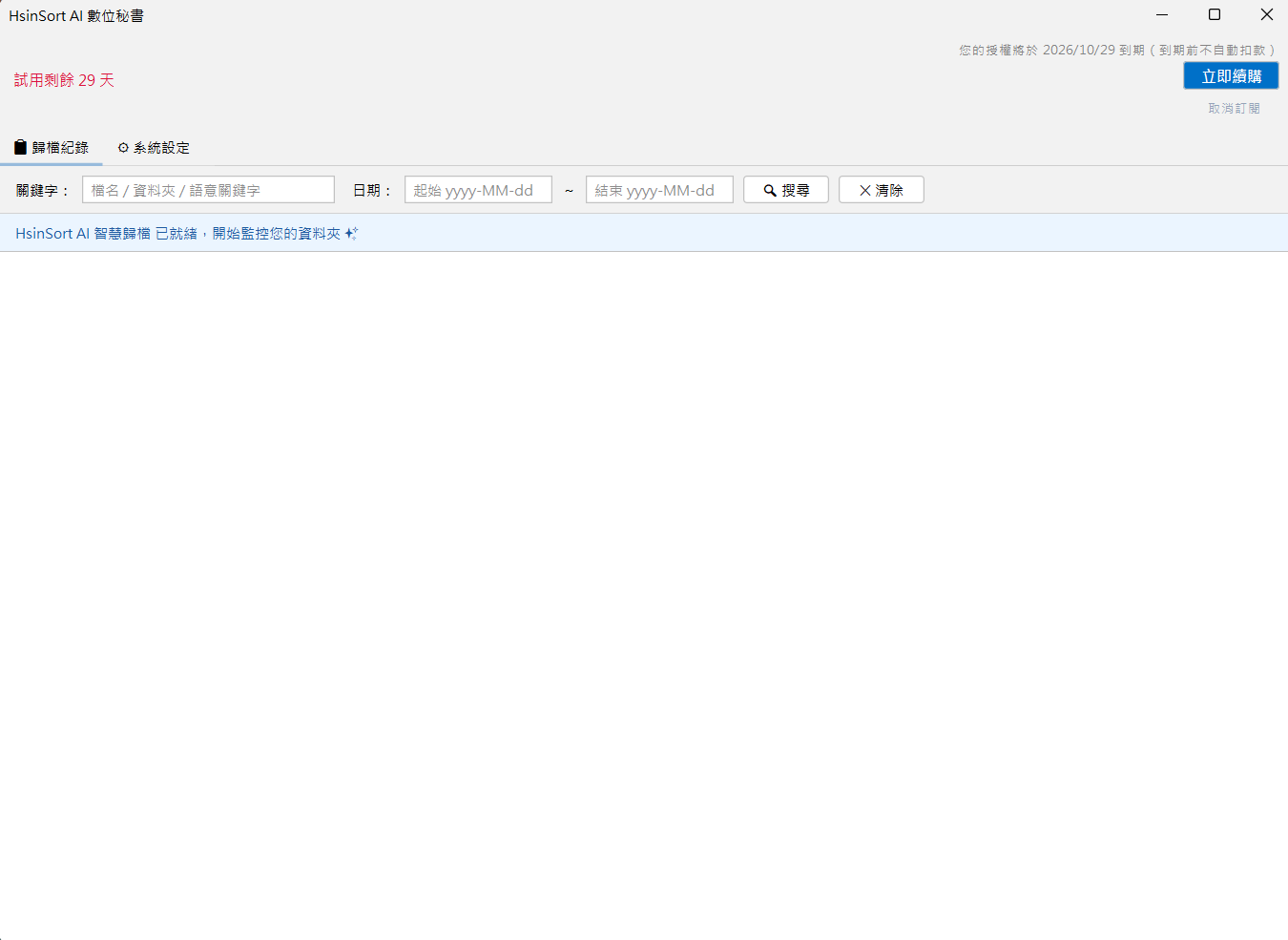Open the 歸檔紀錄 tab
1288x940 pixels.
click(x=52, y=148)
